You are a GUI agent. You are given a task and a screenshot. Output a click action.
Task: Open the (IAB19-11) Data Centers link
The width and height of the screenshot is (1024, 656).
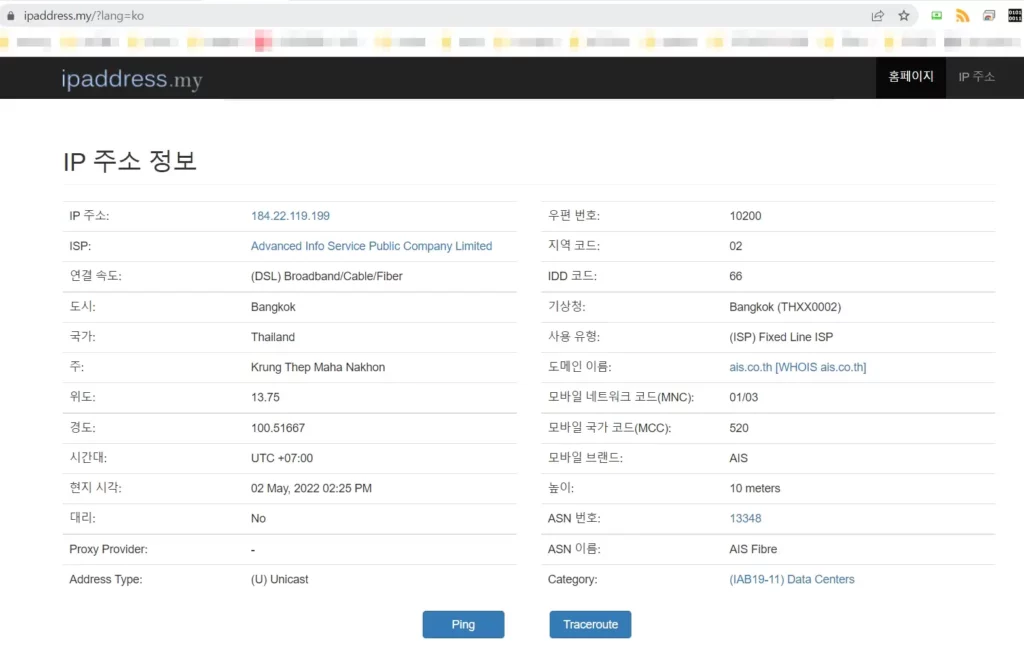792,579
